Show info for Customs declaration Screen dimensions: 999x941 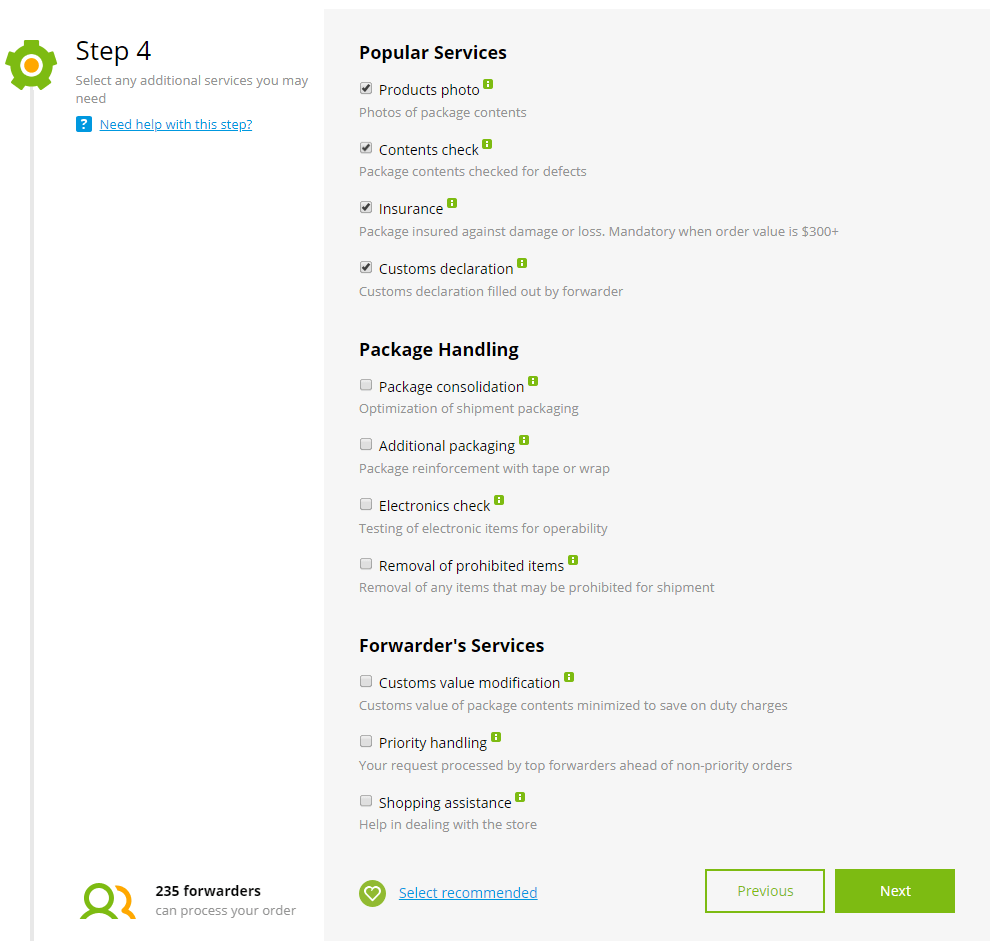(522, 263)
